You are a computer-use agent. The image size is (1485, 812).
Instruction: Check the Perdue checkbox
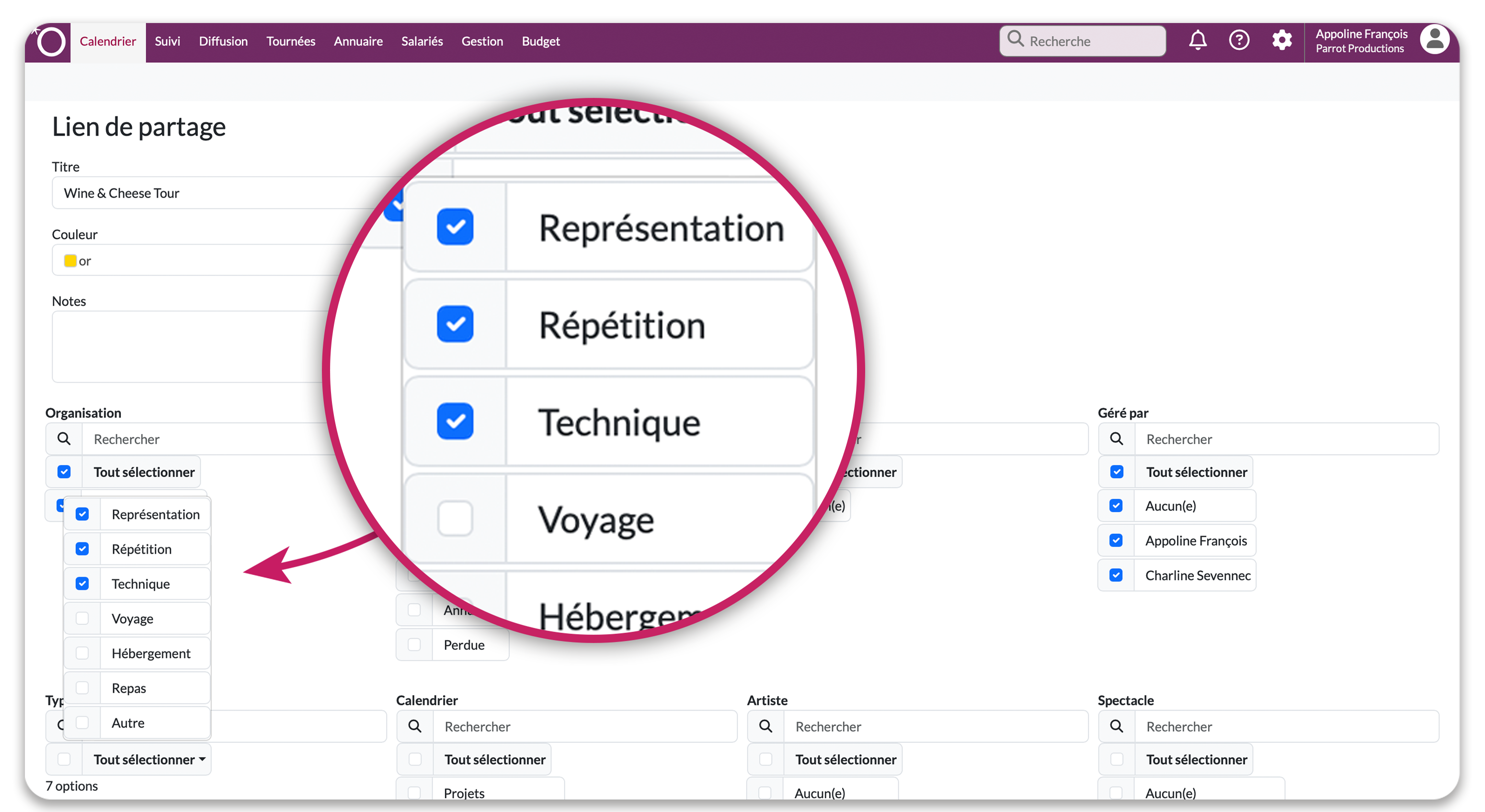point(414,644)
